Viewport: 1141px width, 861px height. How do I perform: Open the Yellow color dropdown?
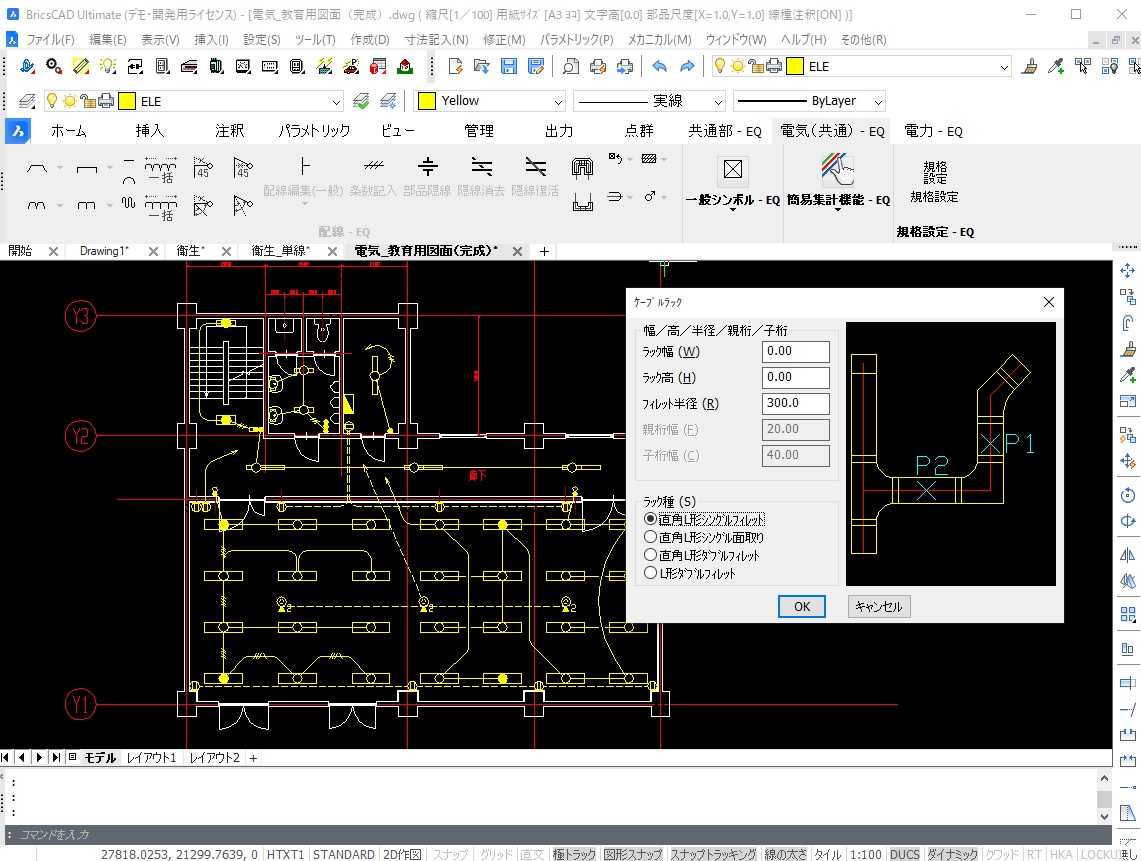click(x=558, y=101)
